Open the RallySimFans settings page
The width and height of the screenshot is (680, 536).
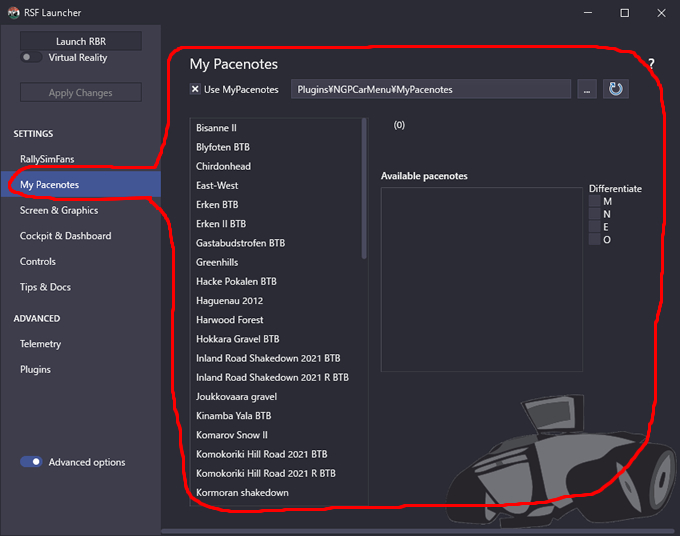pos(81,159)
